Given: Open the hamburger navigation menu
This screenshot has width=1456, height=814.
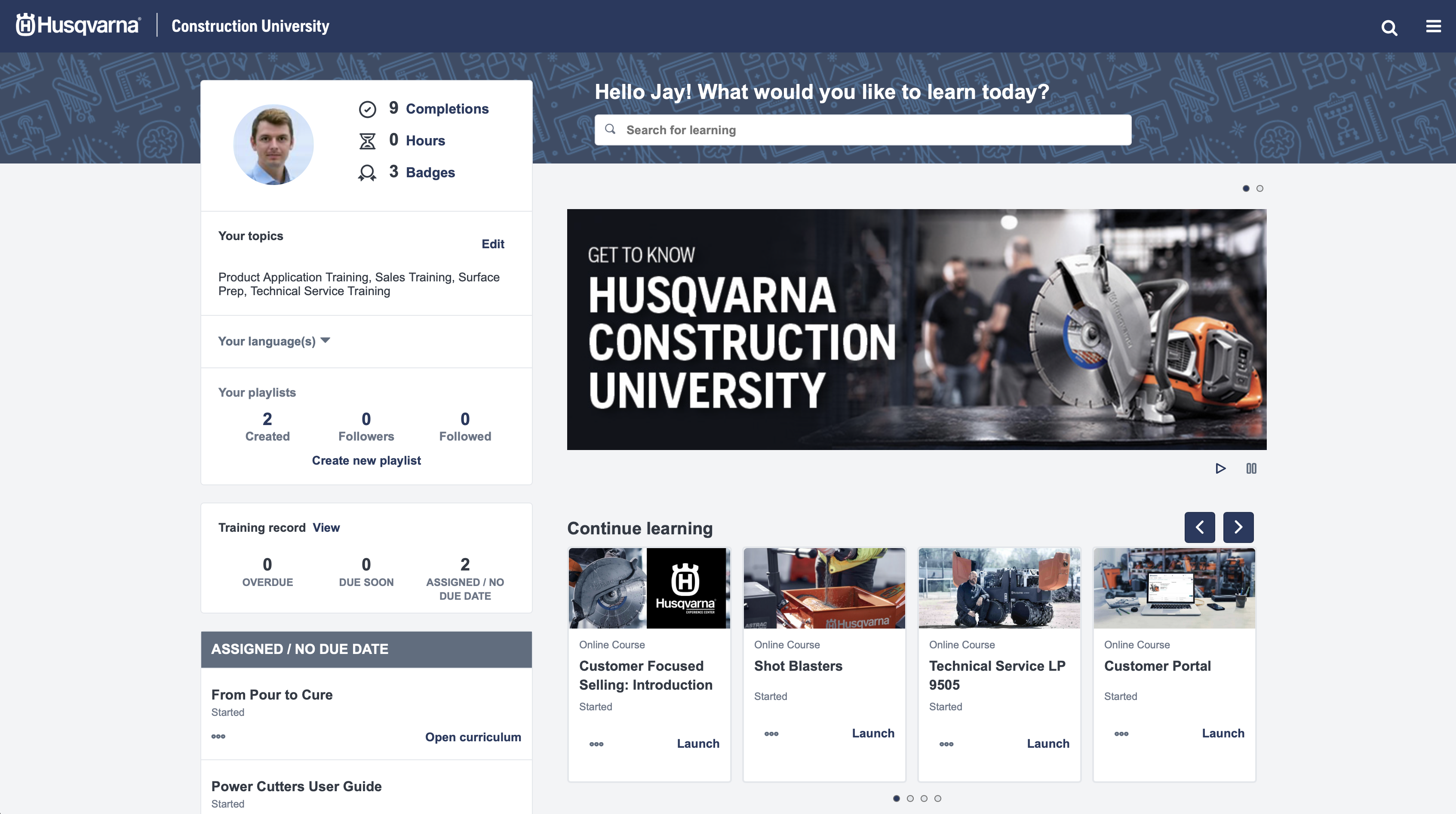Looking at the screenshot, I should pyautogui.click(x=1433, y=26).
